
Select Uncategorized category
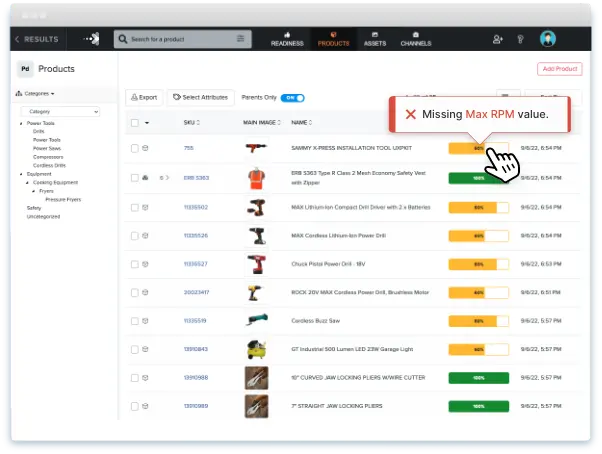(43, 216)
